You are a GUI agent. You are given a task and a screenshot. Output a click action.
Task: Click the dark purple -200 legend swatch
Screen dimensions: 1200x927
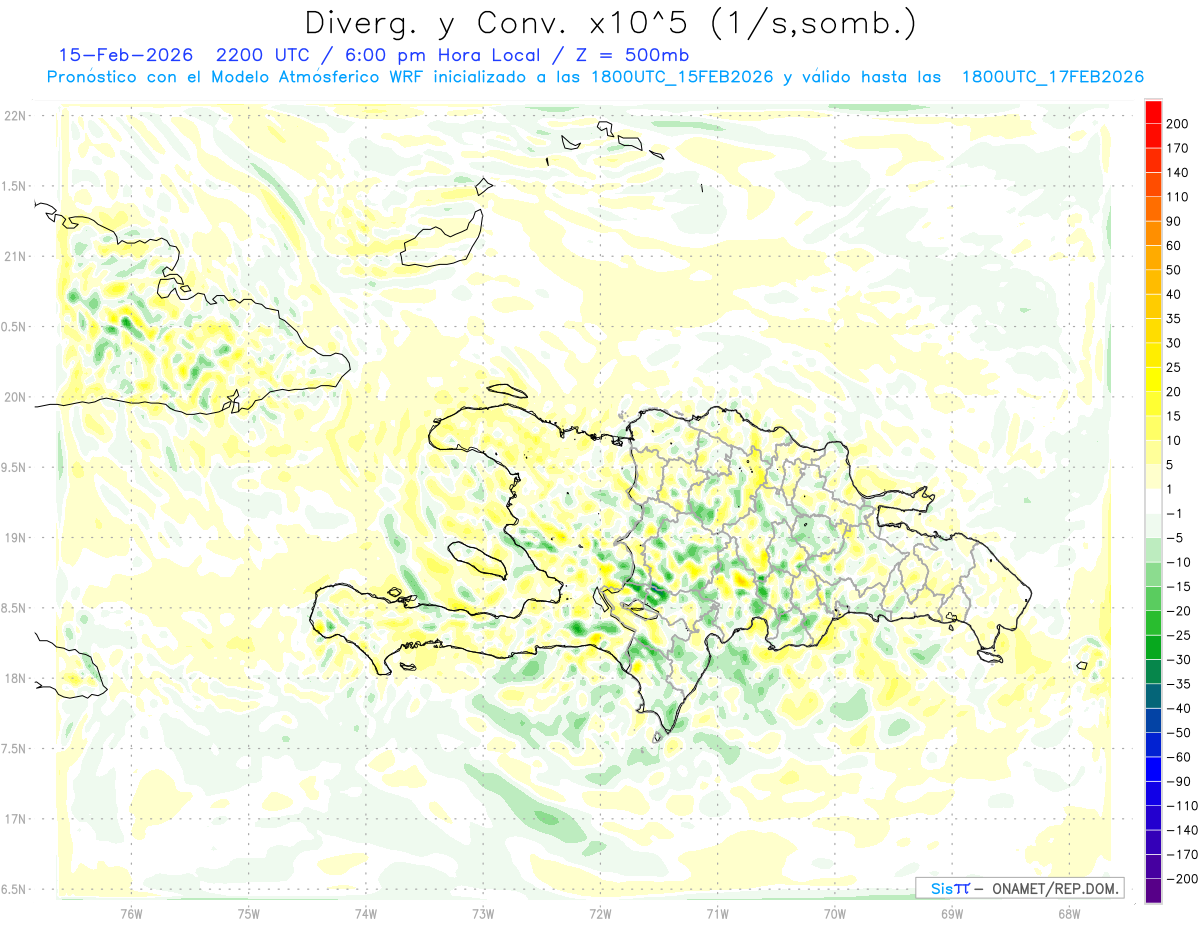tap(1153, 891)
